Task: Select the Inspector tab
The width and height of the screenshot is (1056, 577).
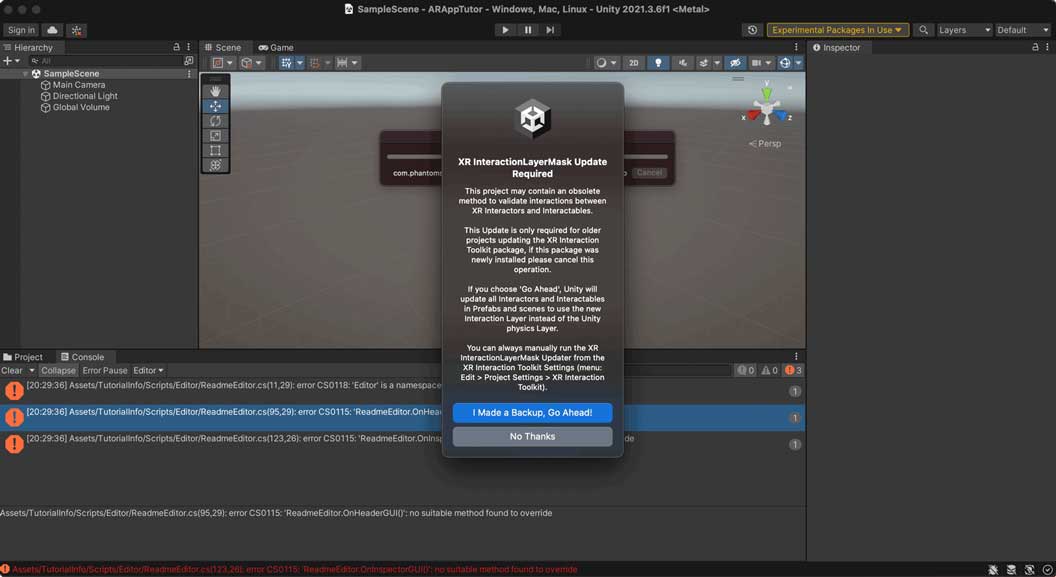Action: click(x=836, y=47)
